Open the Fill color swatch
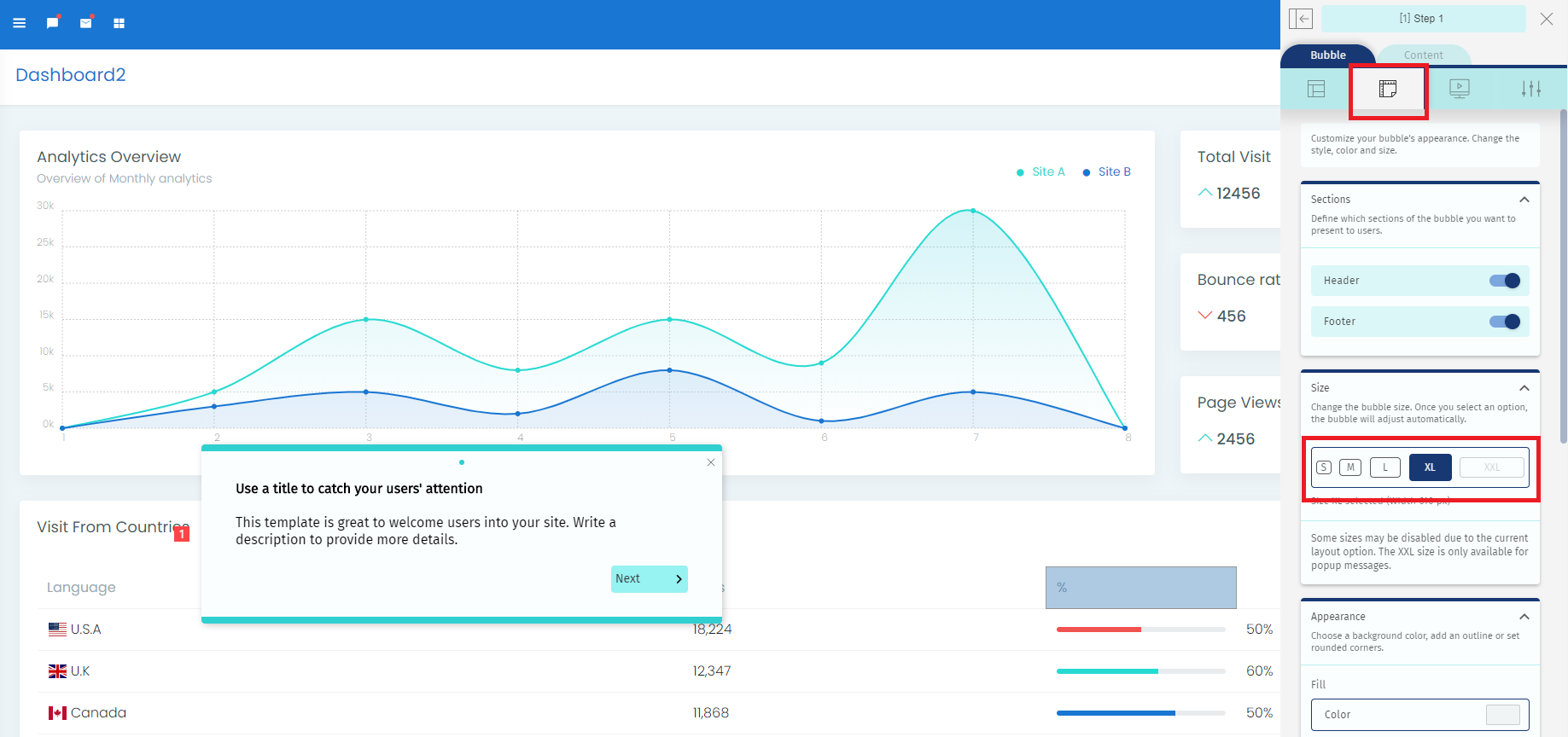Image resolution: width=1568 pixels, height=737 pixels. 1502,715
